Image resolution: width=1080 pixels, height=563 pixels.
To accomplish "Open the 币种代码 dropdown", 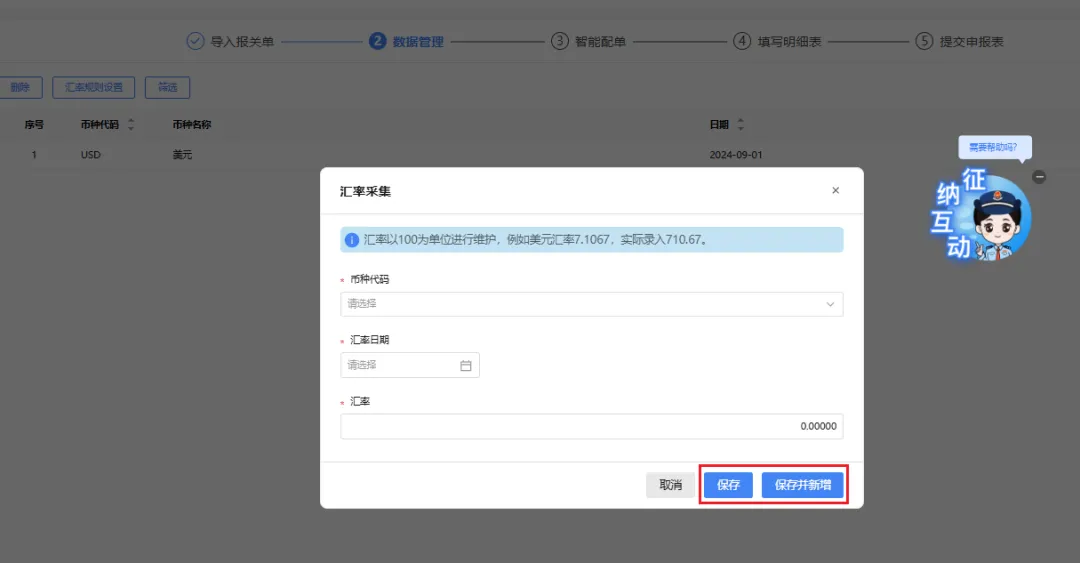I will (591, 304).
